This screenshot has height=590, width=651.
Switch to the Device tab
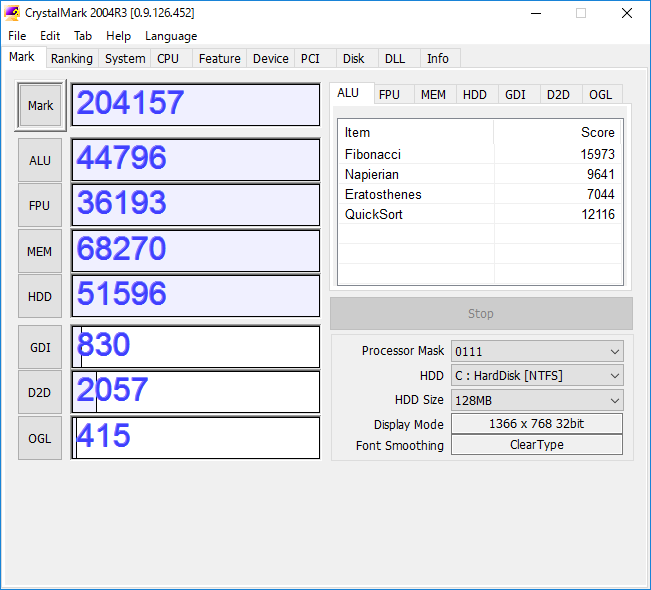pos(271,59)
